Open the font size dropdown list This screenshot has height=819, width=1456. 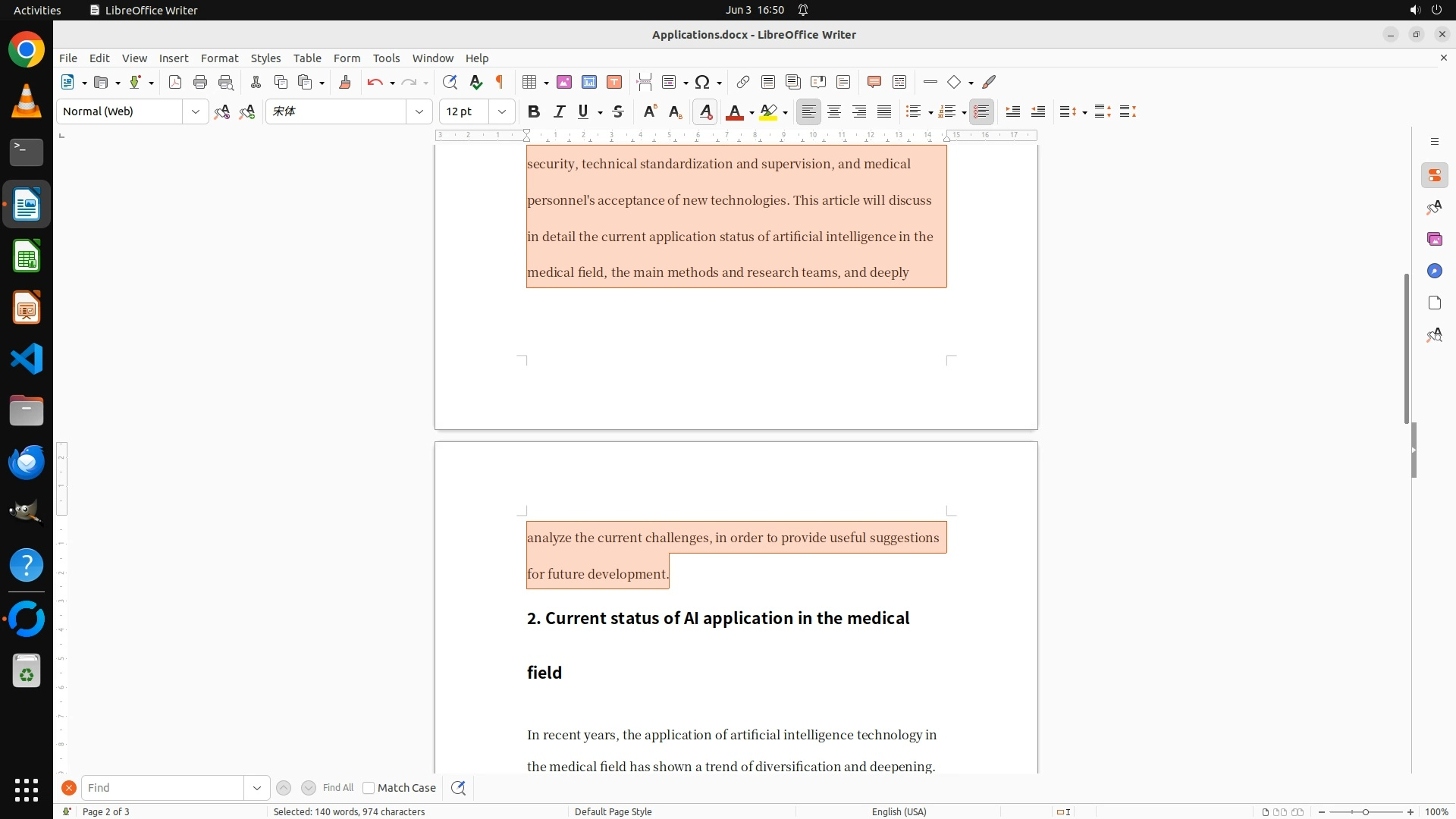(502, 111)
